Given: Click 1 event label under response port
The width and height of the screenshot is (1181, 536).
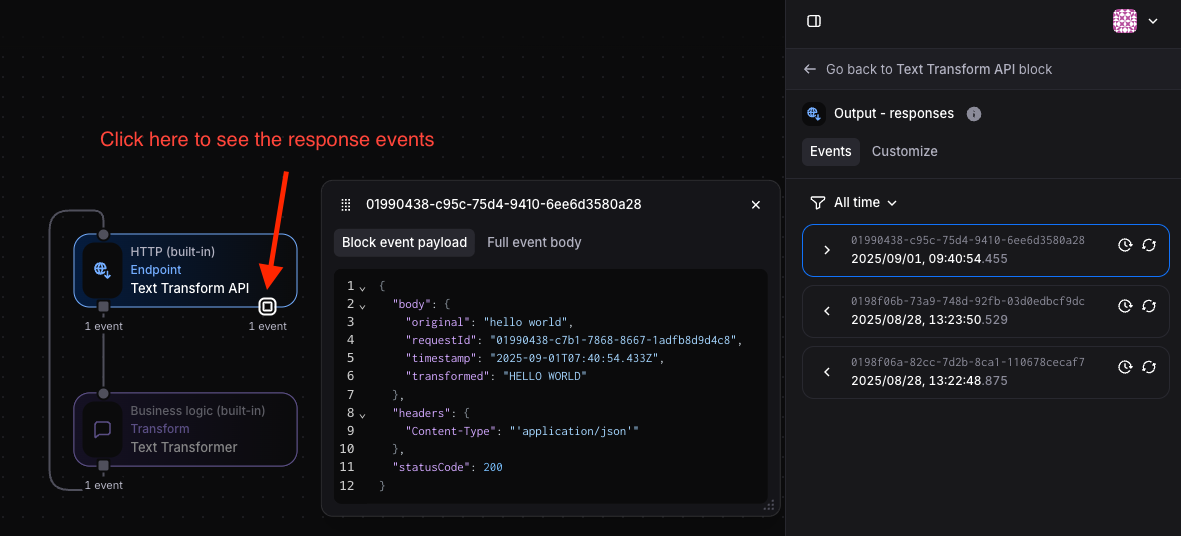Looking at the screenshot, I should click(x=268, y=327).
